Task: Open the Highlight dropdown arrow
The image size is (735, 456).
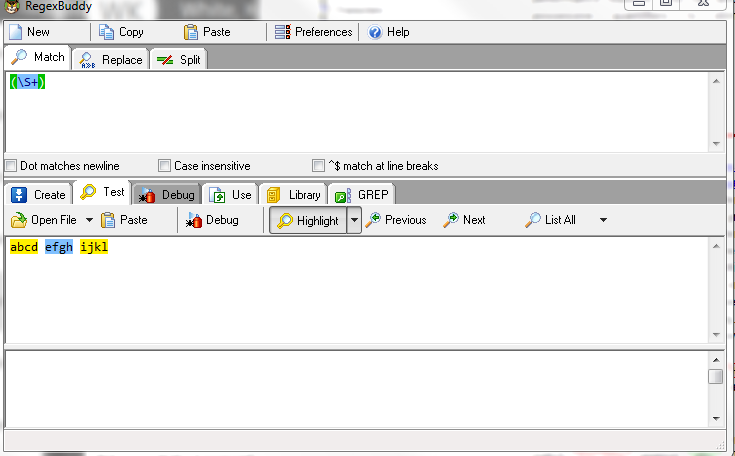Action: (354, 220)
